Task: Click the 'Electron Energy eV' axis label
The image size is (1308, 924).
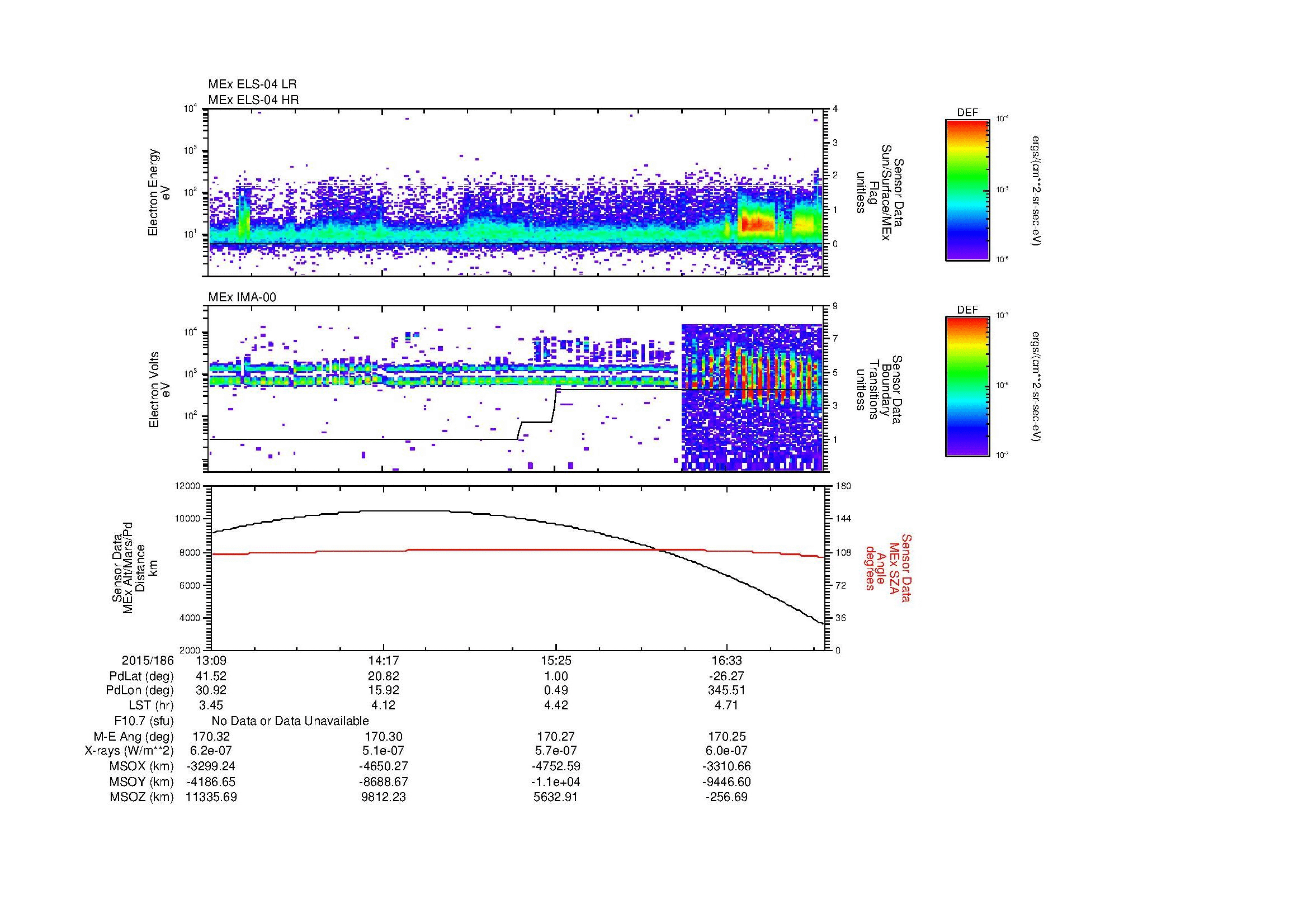Action: pyautogui.click(x=159, y=192)
